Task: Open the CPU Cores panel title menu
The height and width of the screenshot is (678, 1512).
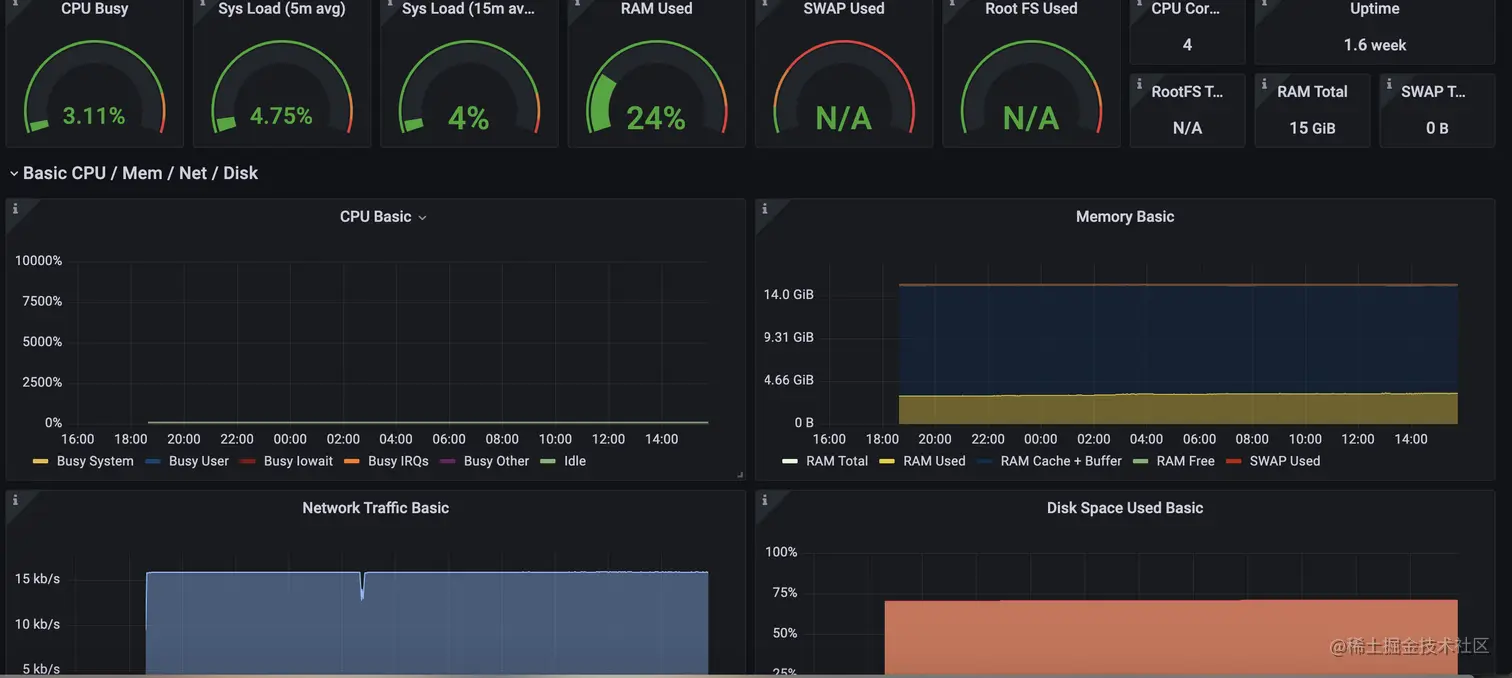Action: tap(1186, 9)
